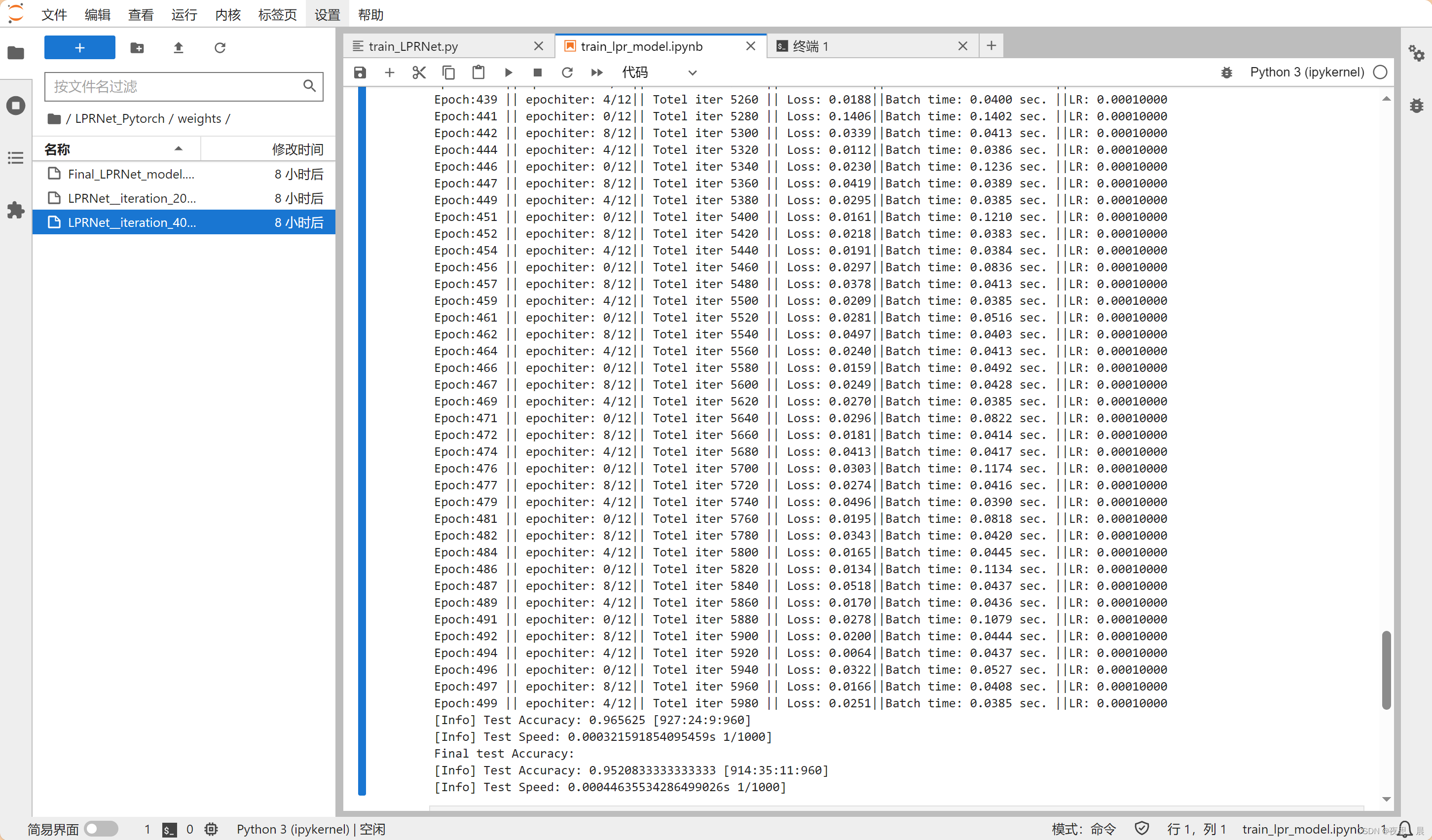Save the notebook with the disk icon
This screenshot has width=1432, height=840.
tap(360, 73)
